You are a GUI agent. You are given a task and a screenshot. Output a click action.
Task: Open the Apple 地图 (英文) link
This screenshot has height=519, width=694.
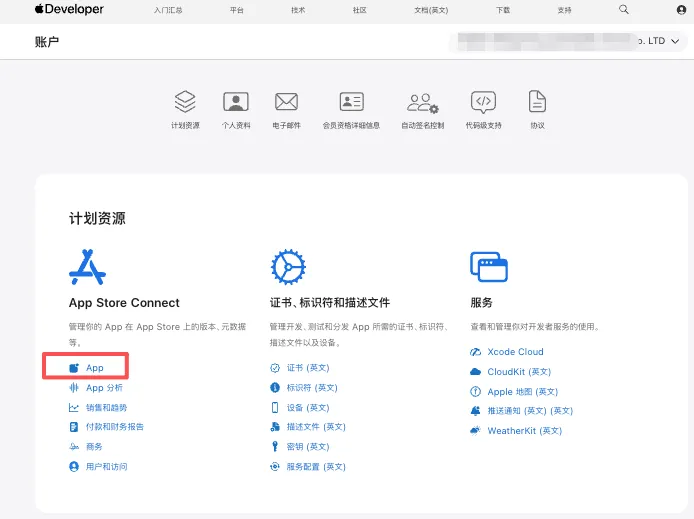click(x=523, y=392)
